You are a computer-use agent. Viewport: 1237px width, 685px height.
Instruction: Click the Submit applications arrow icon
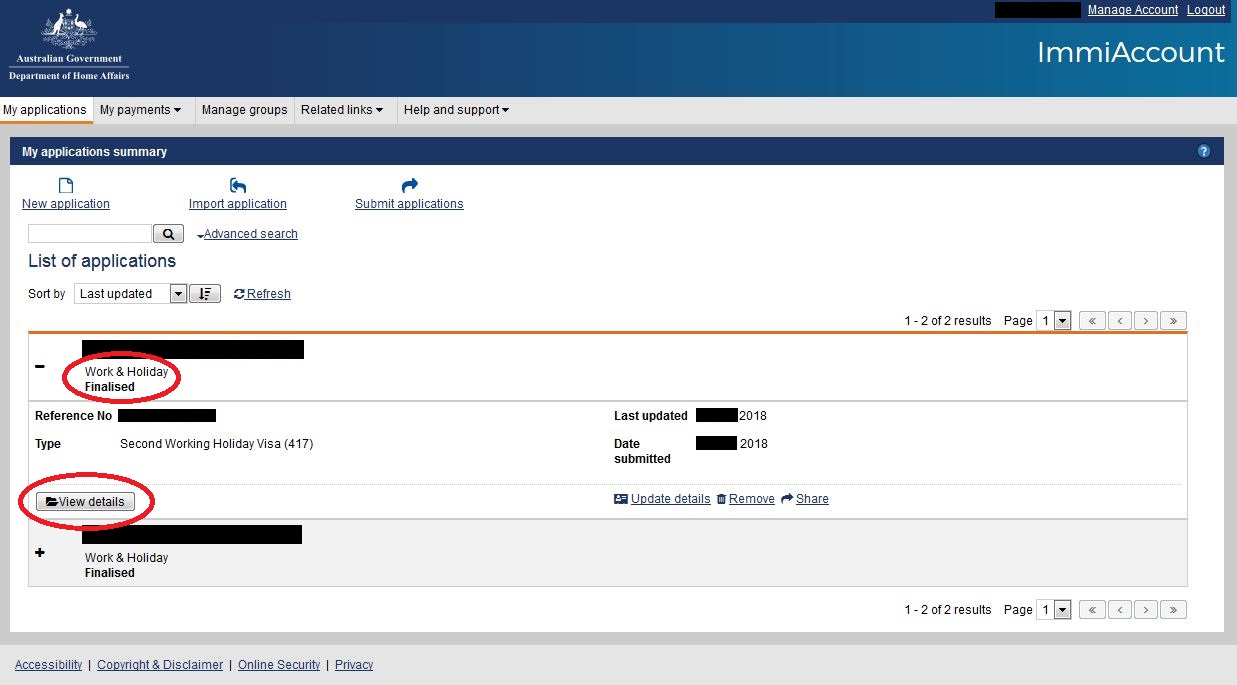[x=409, y=185]
